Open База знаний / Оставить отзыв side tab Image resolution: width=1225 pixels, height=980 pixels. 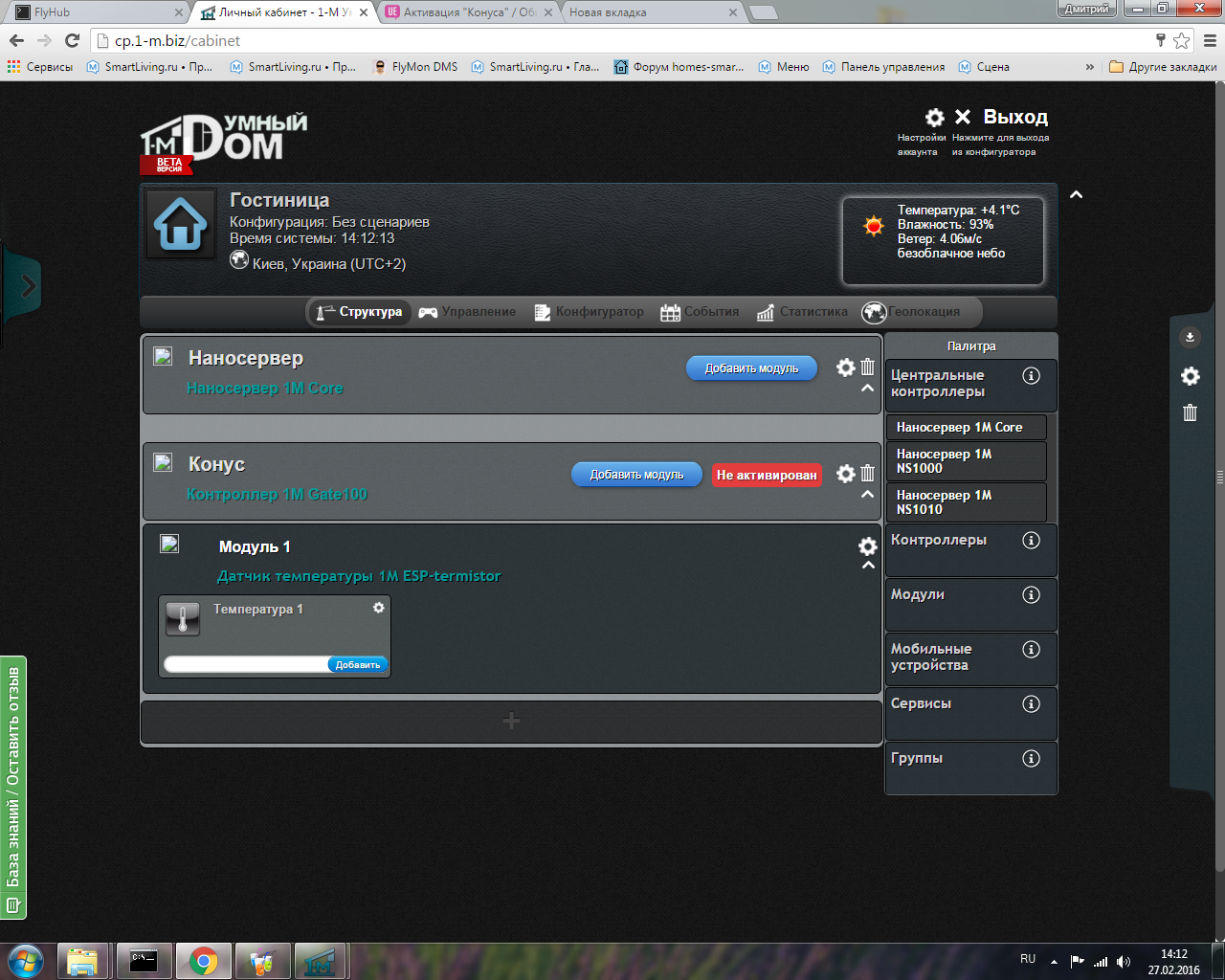[13, 788]
